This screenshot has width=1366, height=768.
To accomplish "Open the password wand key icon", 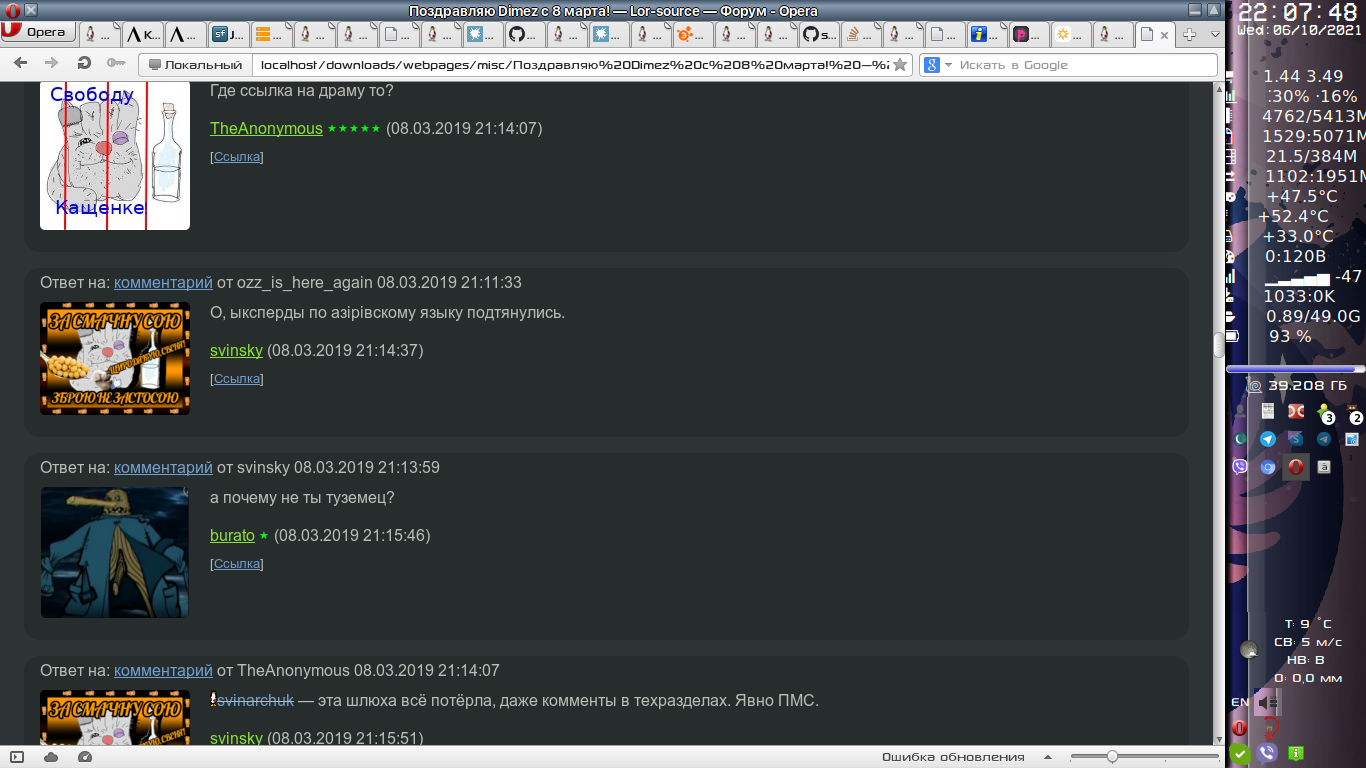I will coord(116,64).
